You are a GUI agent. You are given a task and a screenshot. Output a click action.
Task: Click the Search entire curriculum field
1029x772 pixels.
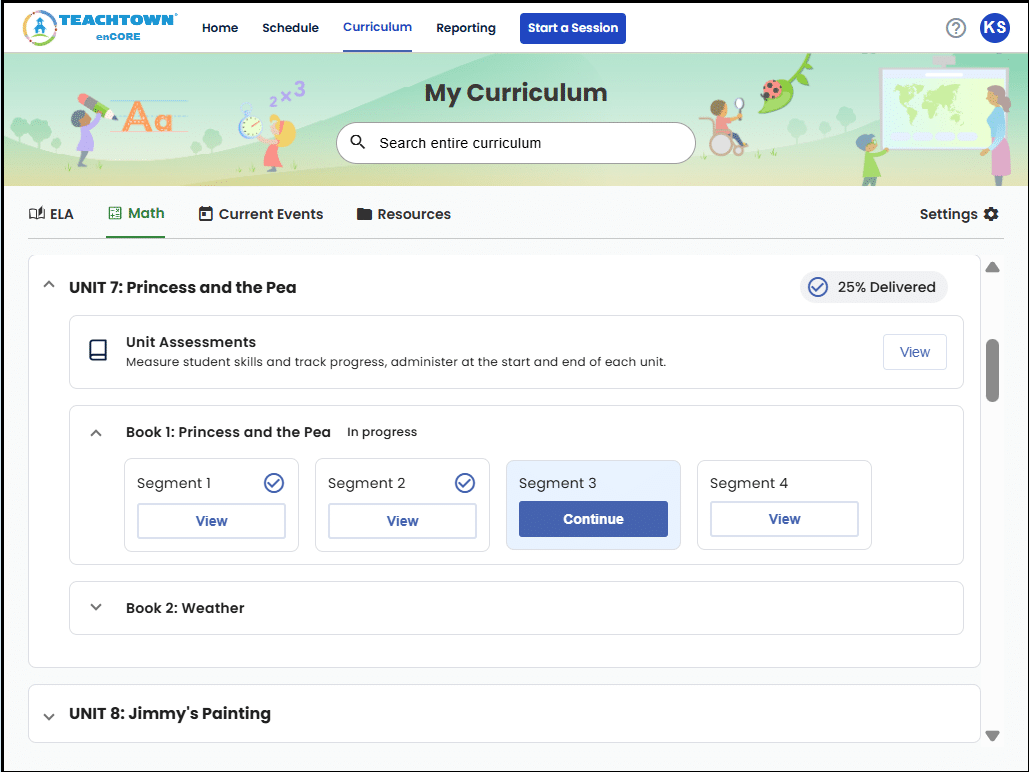pyautogui.click(x=530, y=143)
